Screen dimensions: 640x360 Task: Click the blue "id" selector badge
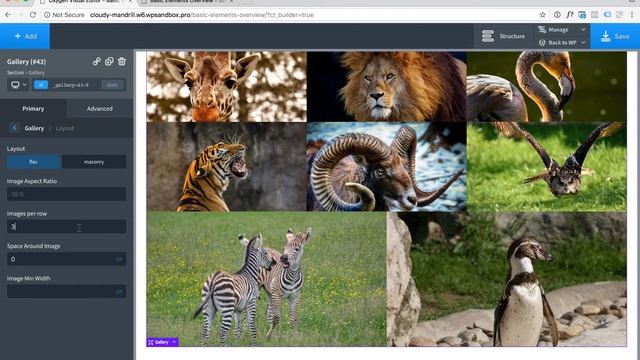click(41, 85)
